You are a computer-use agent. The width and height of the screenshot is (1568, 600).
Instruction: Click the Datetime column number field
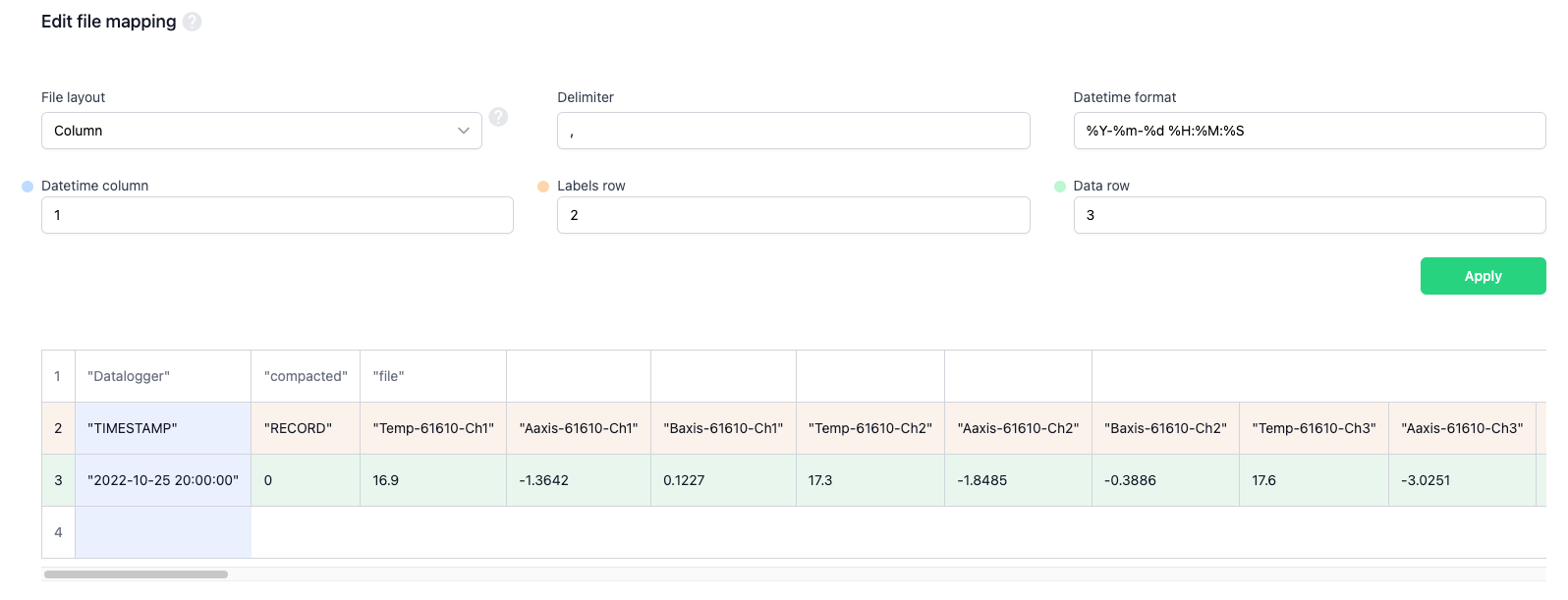pyautogui.click(x=277, y=215)
